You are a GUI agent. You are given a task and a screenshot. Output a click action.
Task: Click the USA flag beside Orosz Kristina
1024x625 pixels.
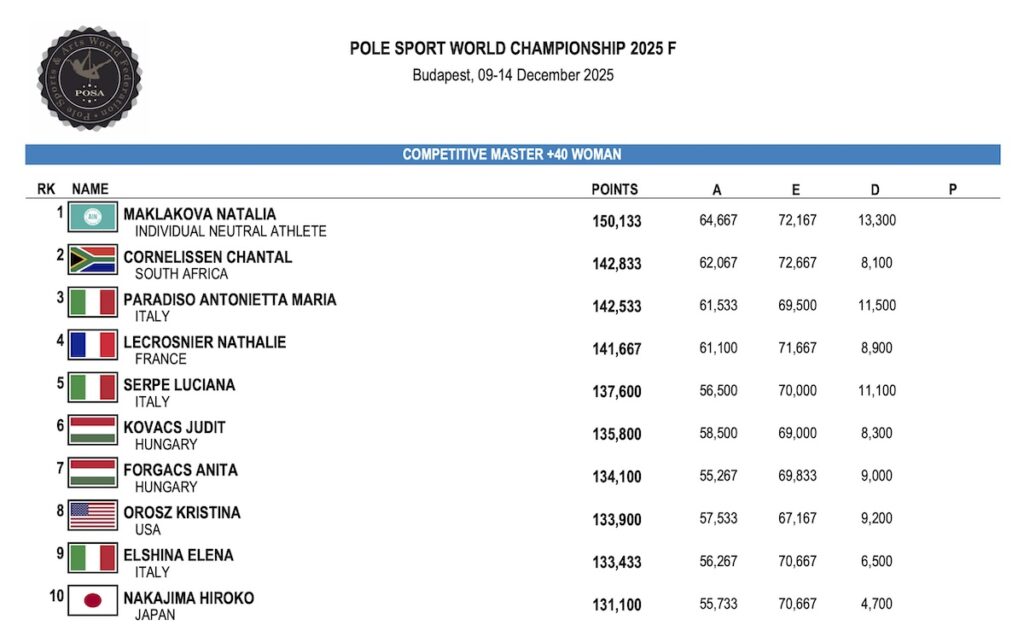pos(93,515)
